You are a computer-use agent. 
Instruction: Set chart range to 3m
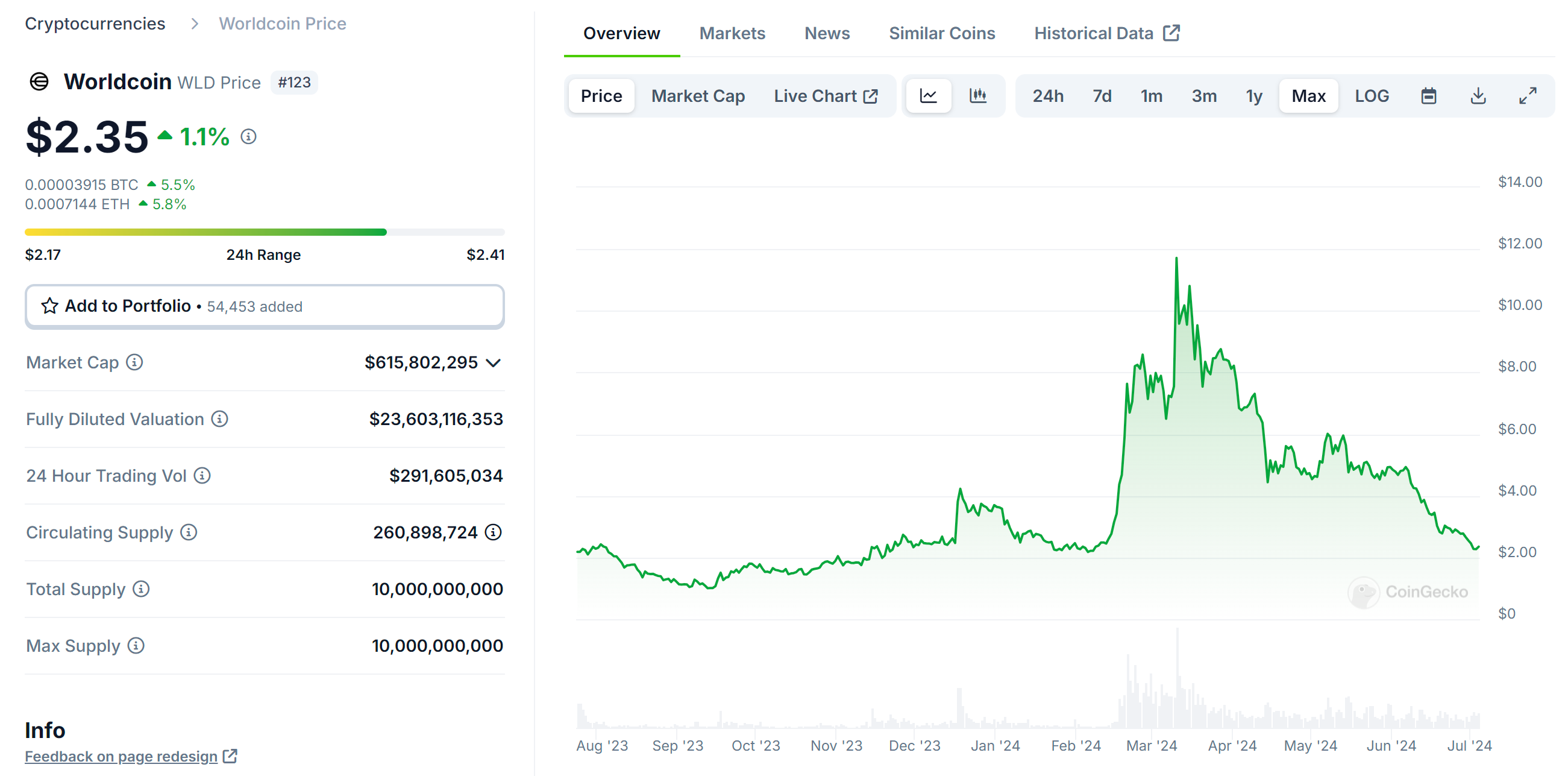coord(1204,96)
